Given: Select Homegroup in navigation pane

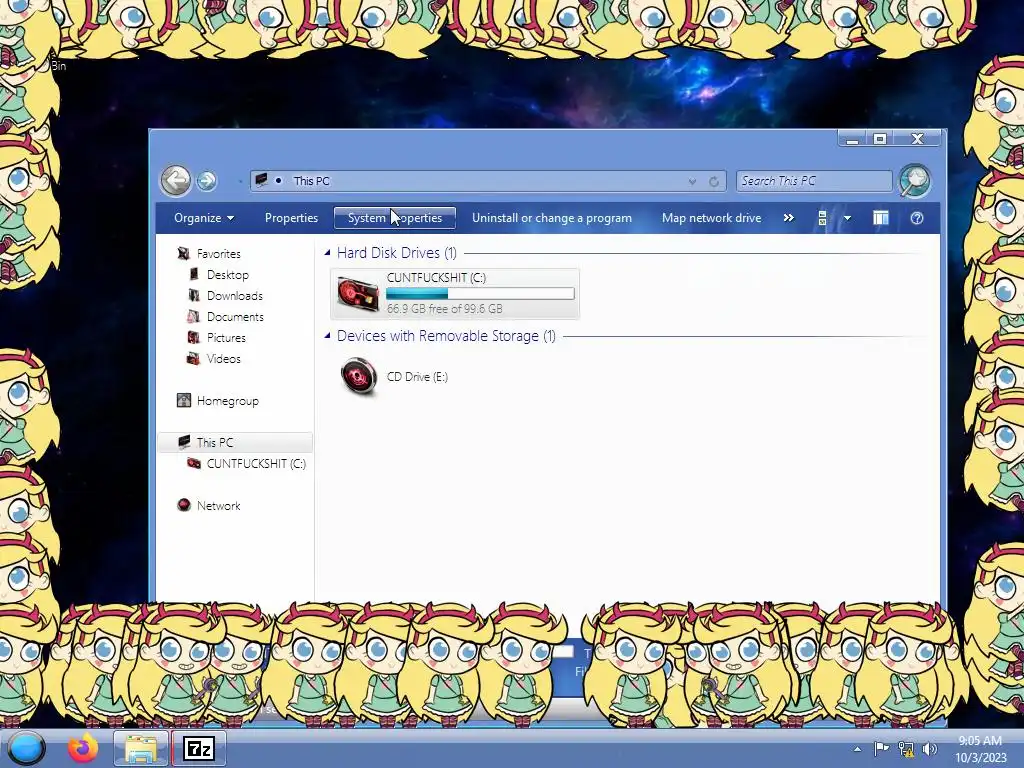Looking at the screenshot, I should (227, 401).
